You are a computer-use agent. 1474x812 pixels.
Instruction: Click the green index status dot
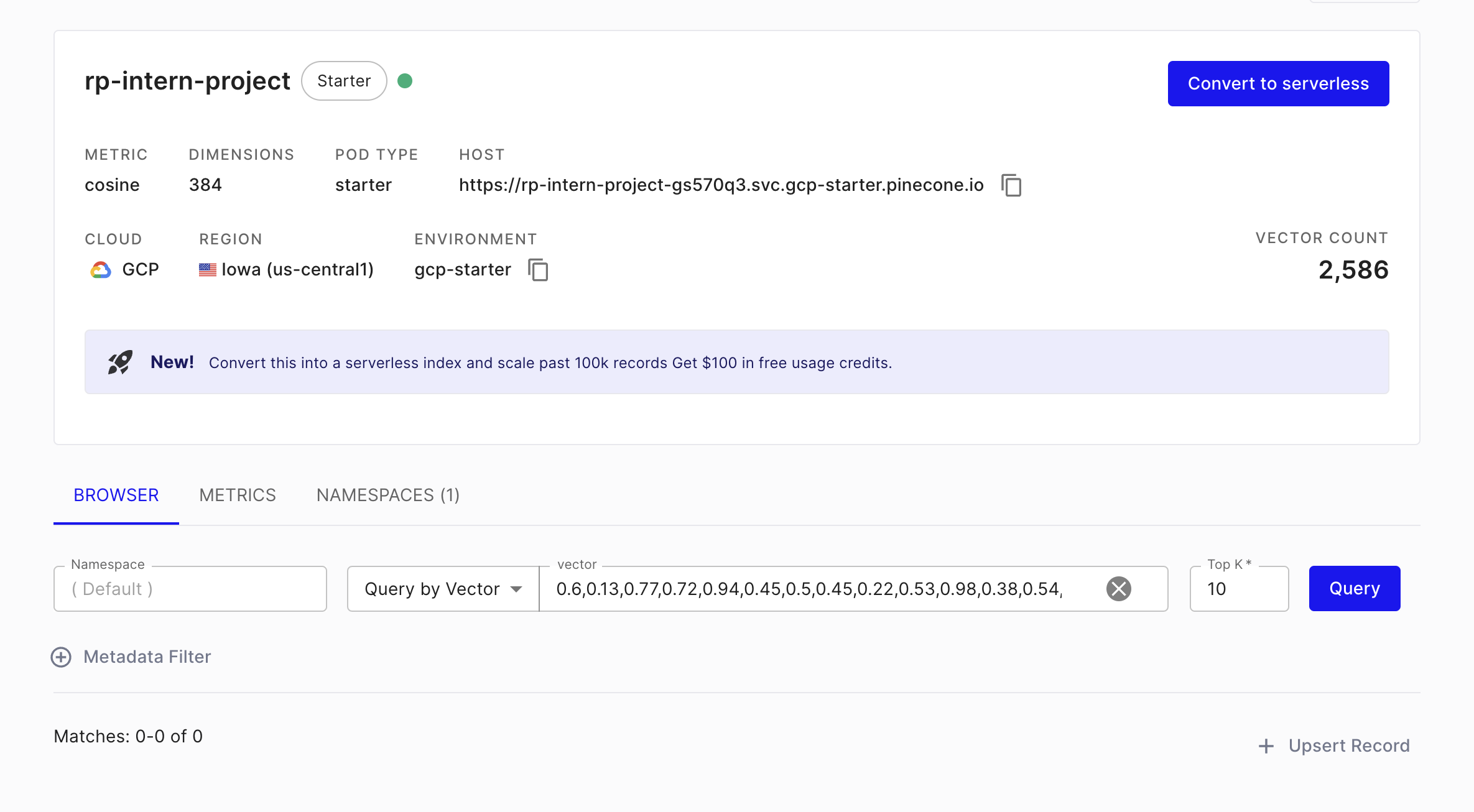click(405, 81)
